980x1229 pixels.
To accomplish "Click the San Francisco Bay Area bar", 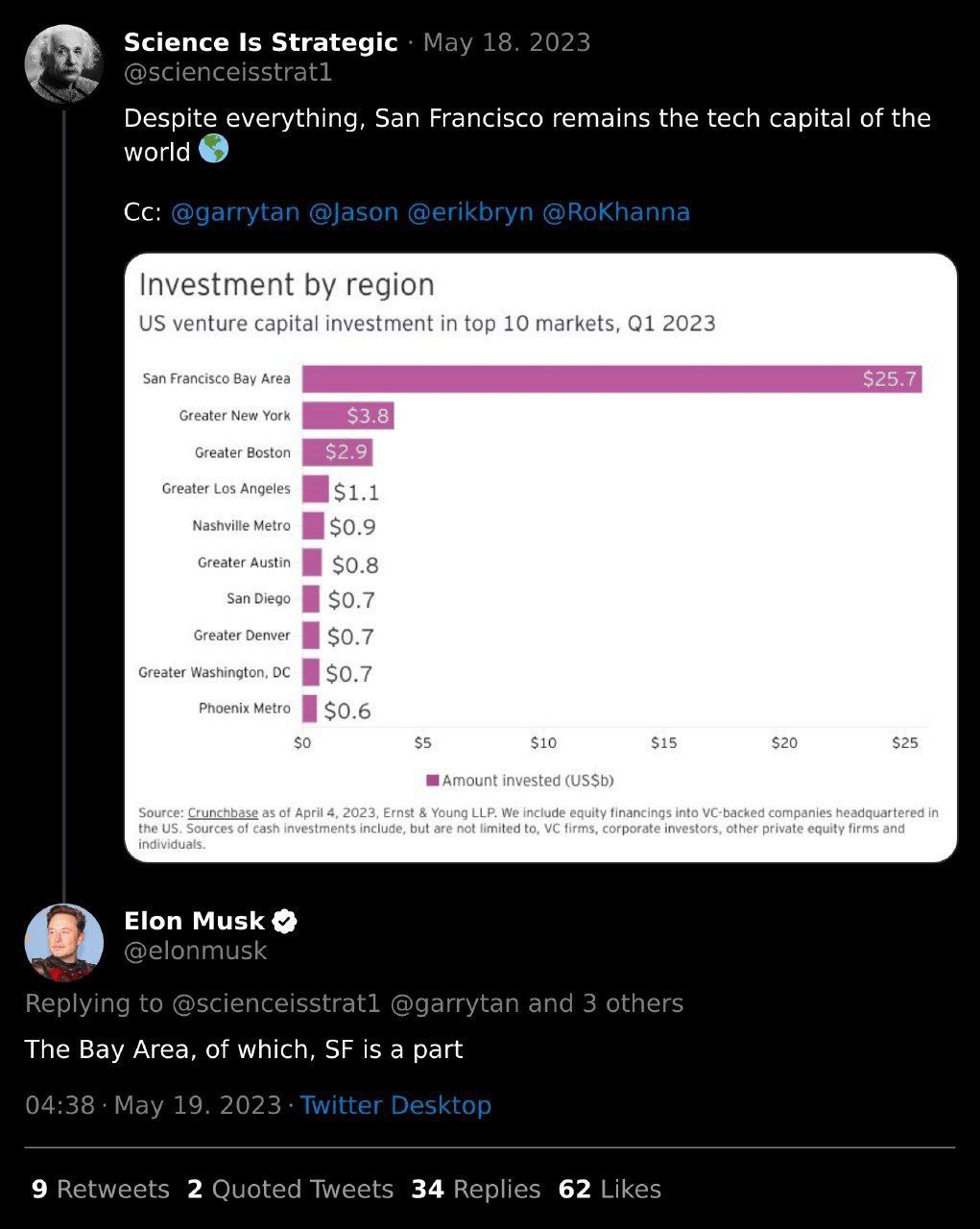I will tap(612, 379).
